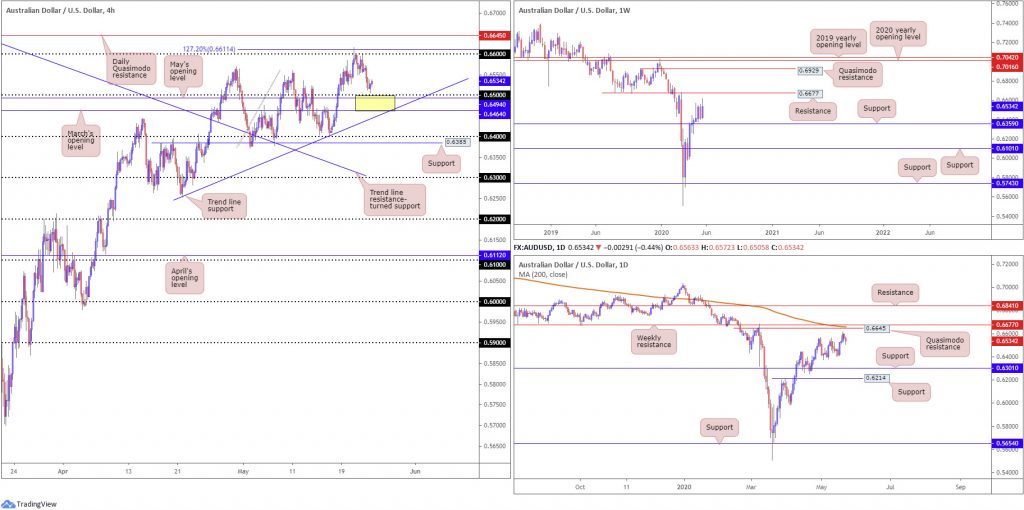Screen dimensions: 1024x510
Task: Click the TradingView logo
Action: pyautogui.click(x=29, y=503)
